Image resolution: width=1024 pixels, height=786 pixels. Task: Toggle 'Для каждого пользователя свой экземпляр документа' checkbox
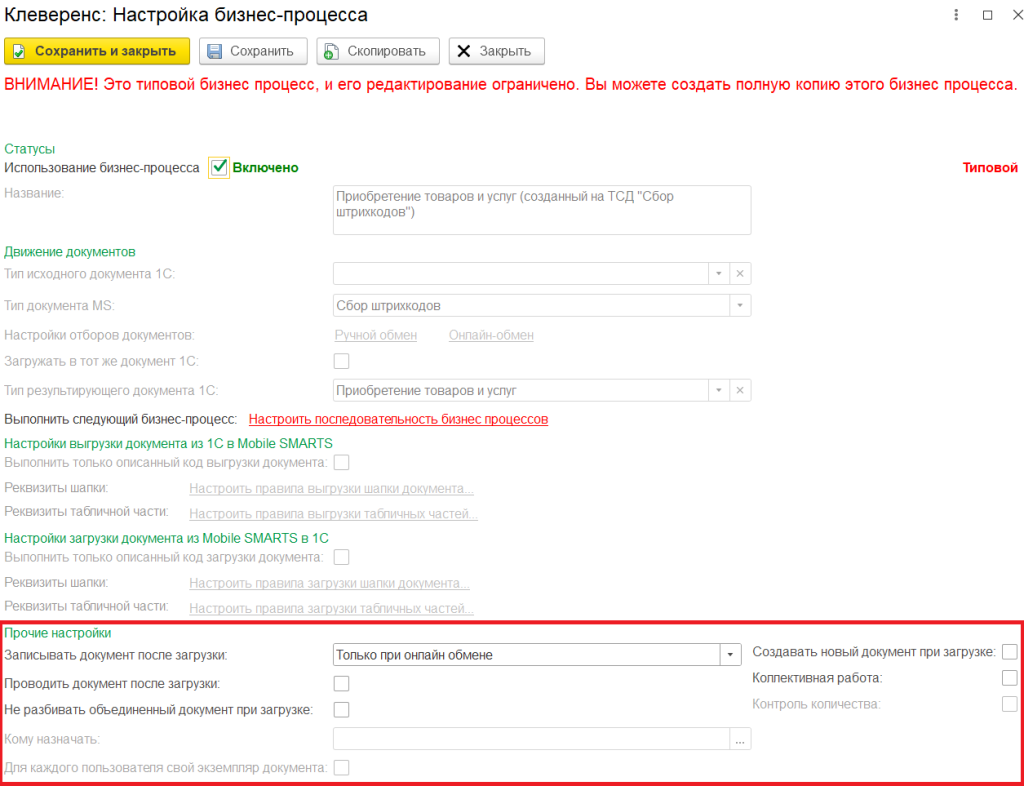341,768
